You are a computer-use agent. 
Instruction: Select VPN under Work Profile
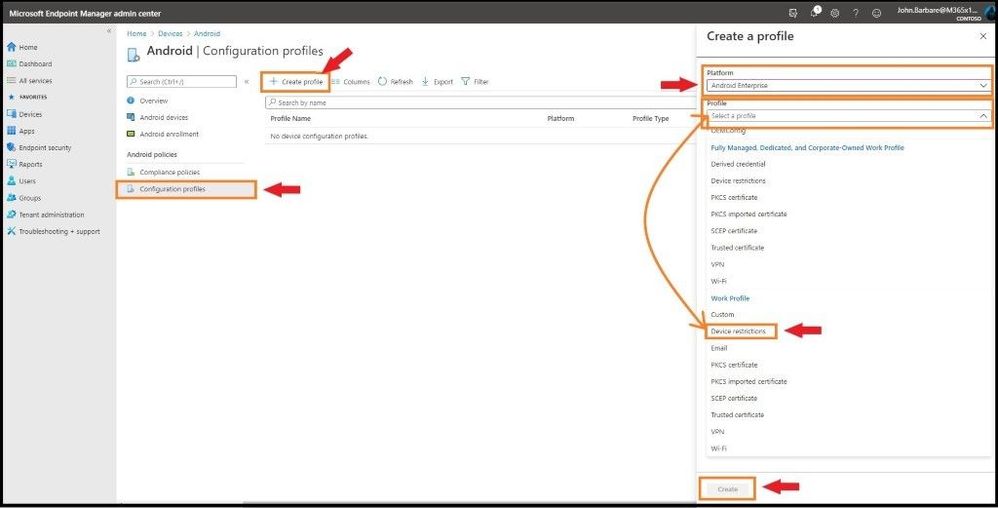point(717,432)
